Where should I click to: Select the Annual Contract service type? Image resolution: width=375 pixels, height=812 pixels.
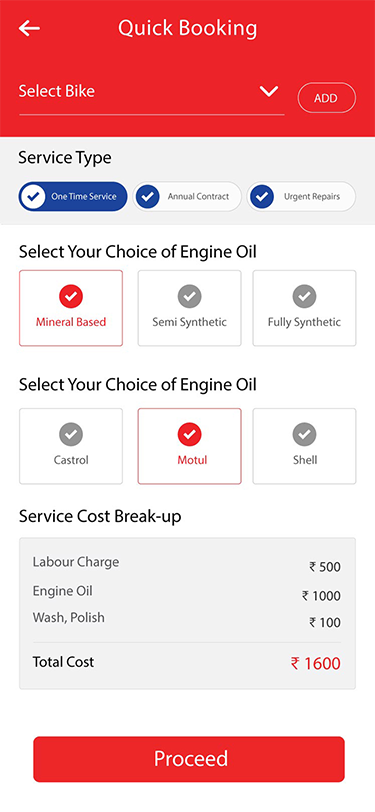(x=187, y=197)
